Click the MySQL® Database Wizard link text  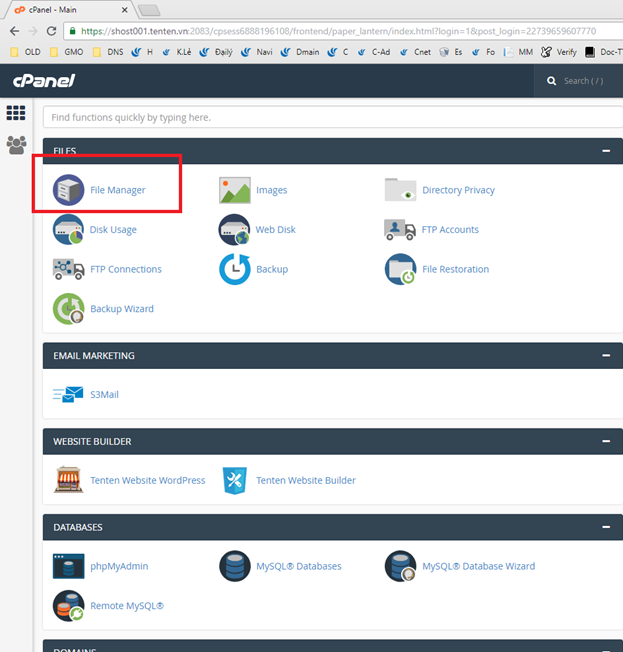[479, 566]
